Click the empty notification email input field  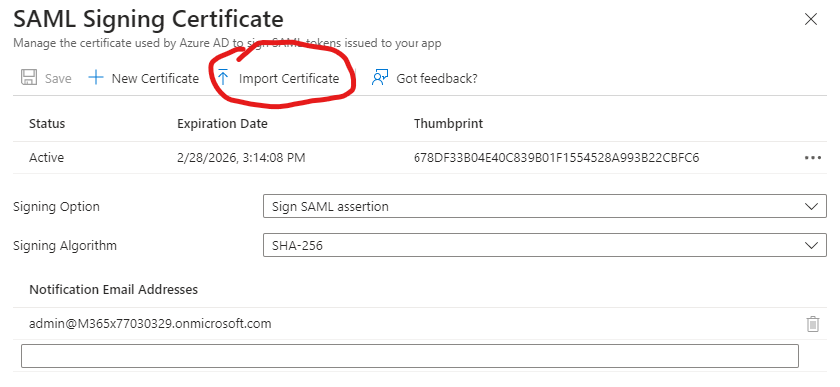tap(410, 356)
